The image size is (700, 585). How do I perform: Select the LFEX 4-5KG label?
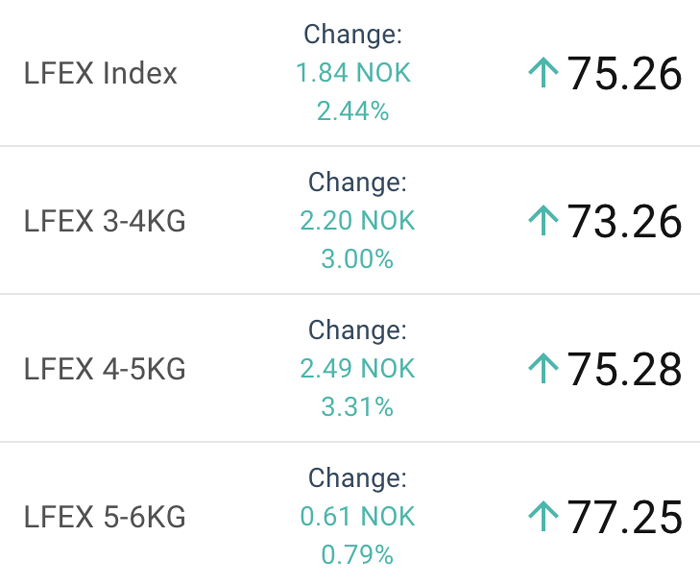[104, 369]
